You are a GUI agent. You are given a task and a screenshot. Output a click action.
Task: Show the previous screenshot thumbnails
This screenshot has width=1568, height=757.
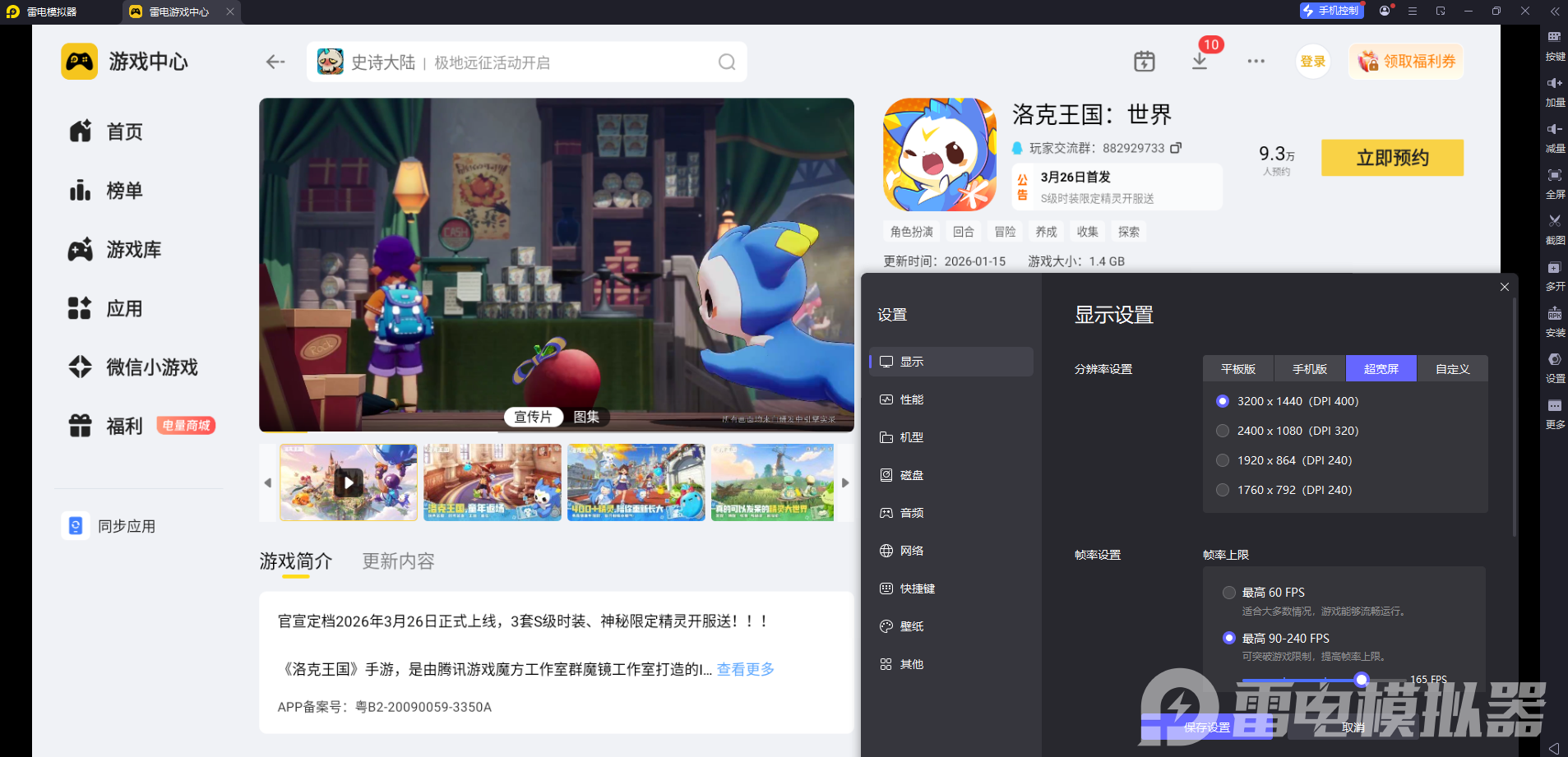coord(267,482)
